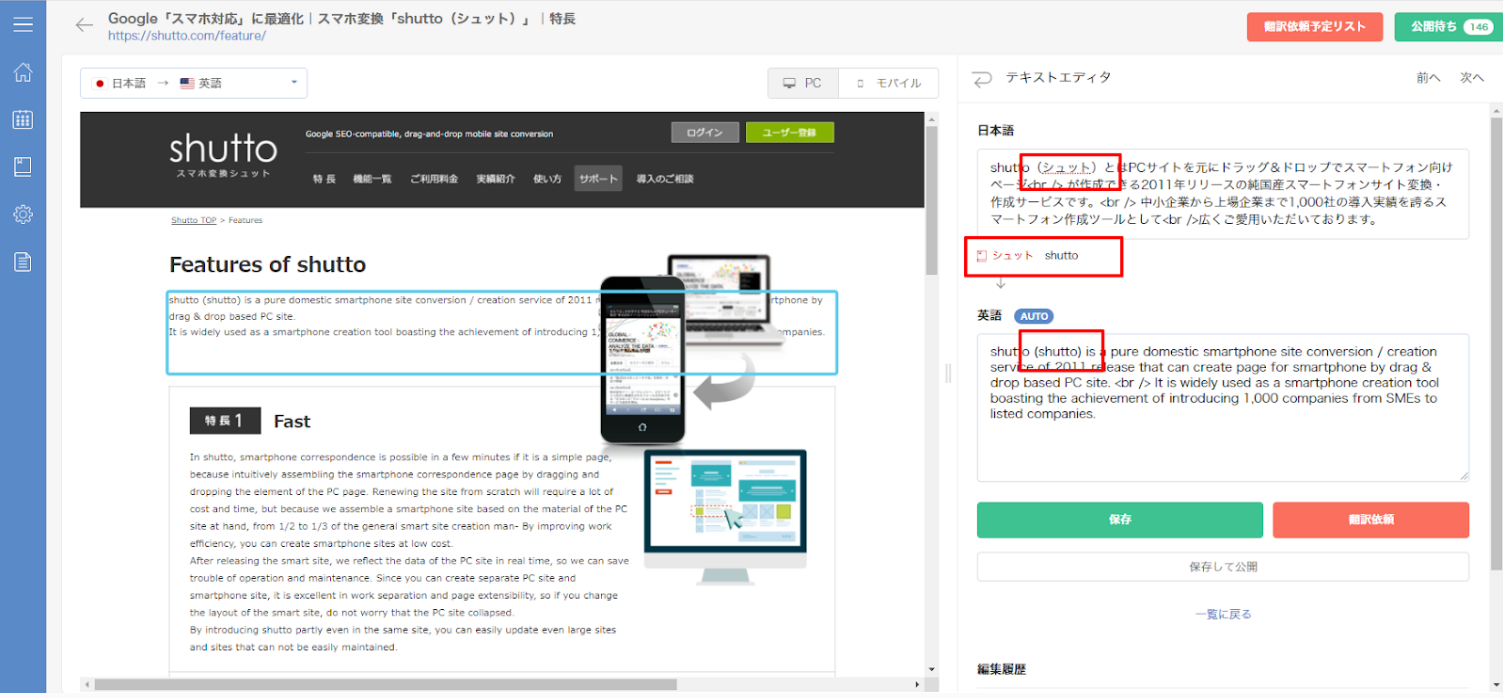1503x698 pixels.
Task: Click the desktop monitor illustration in preview
Action: (x=725, y=515)
